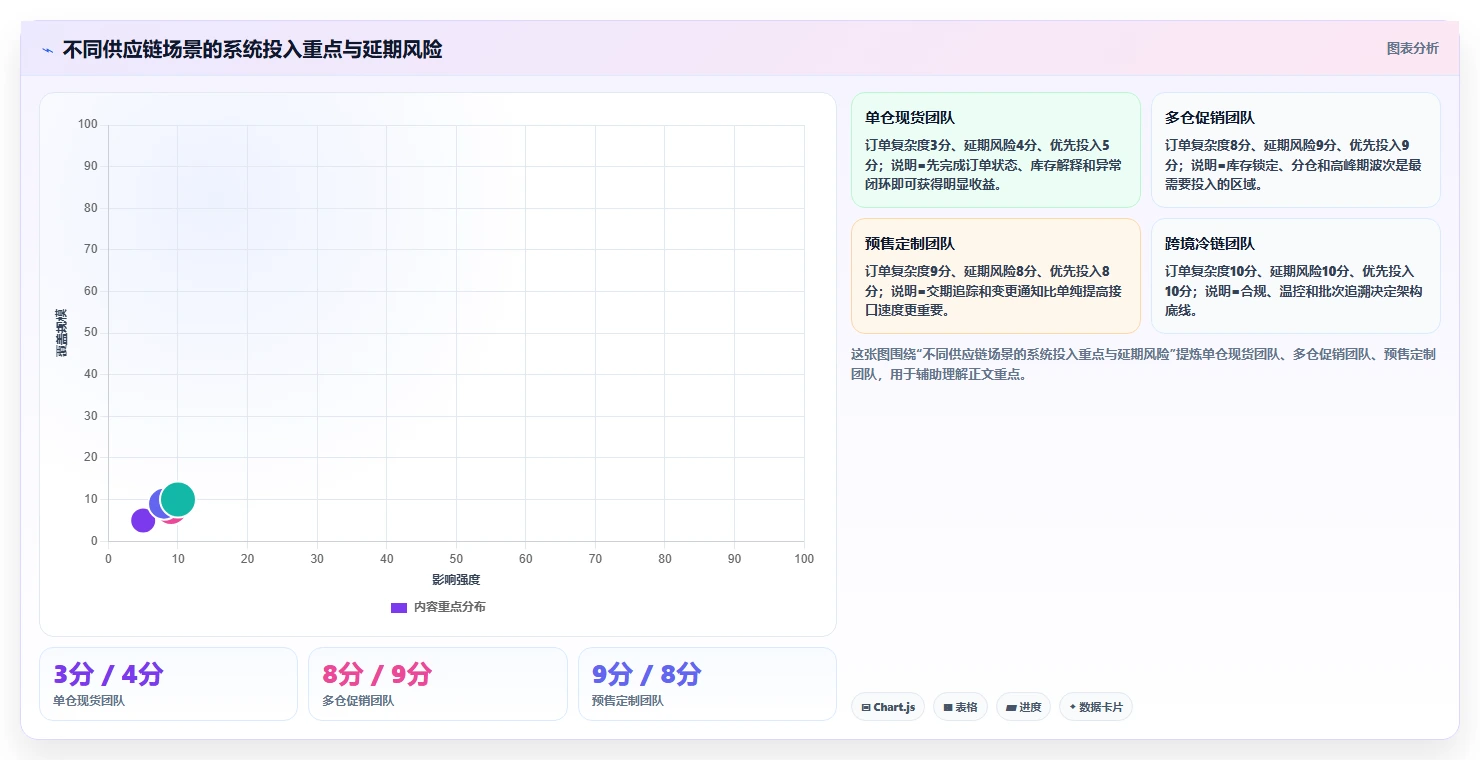Screen dimensions: 1480x760
Task: Click the small purple bubble nearest the origin
Action: pos(143,520)
